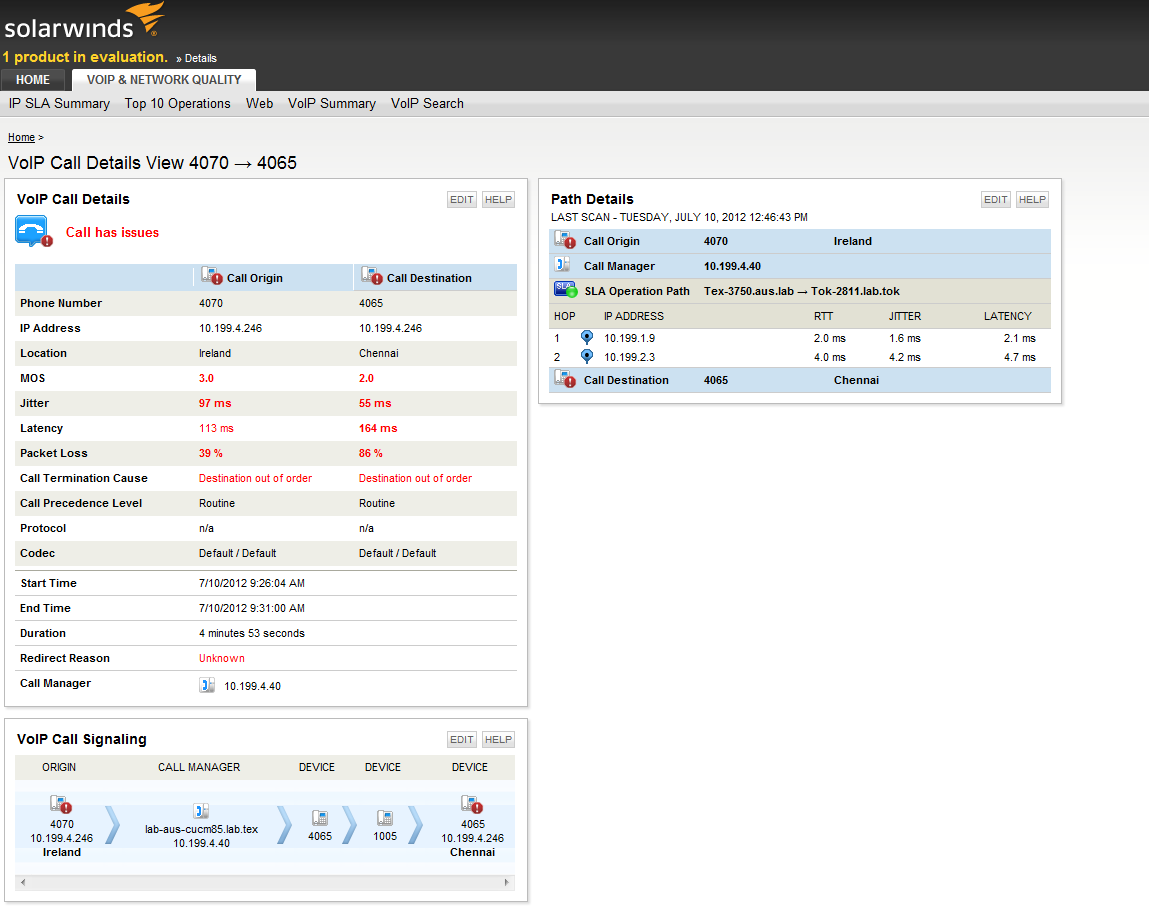The height and width of the screenshot is (913, 1149).
Task: Click the Call Origin icon in Path Details
Action: tap(564, 240)
